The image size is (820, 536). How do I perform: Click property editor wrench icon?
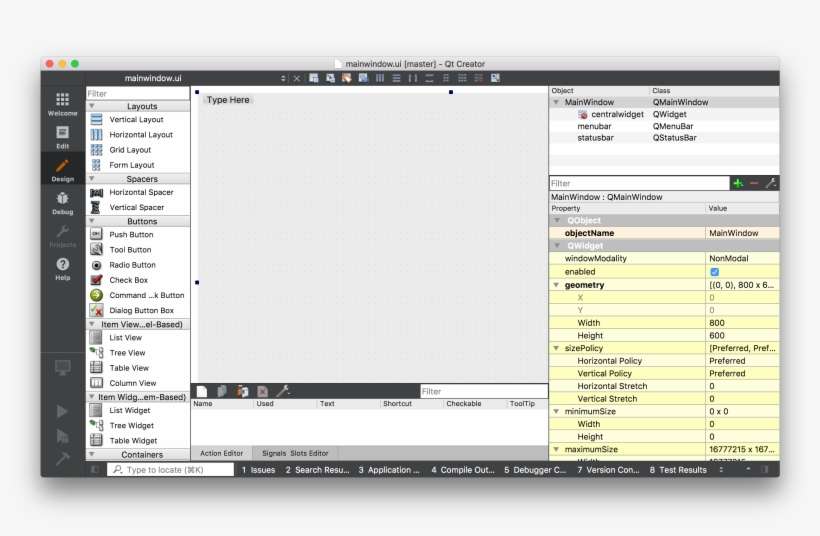[771, 183]
